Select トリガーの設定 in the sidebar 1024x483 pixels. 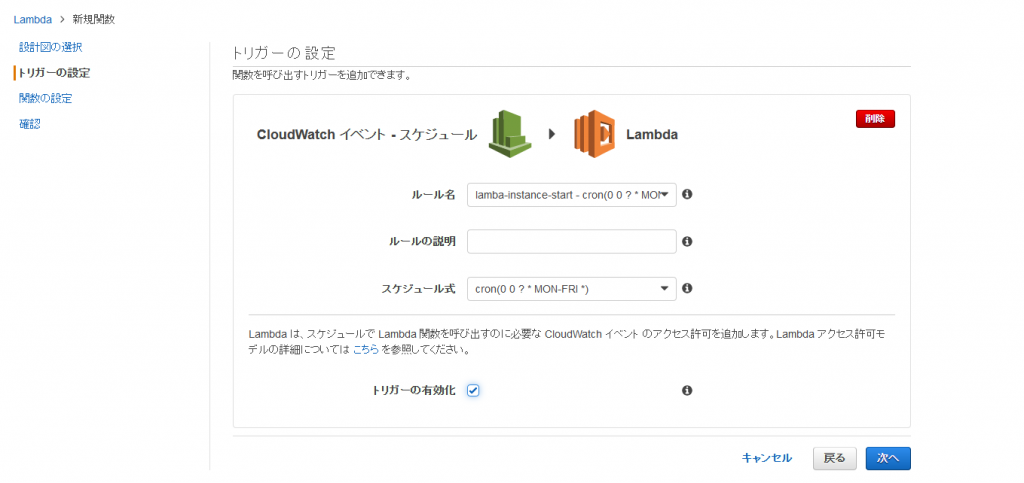pos(54,73)
